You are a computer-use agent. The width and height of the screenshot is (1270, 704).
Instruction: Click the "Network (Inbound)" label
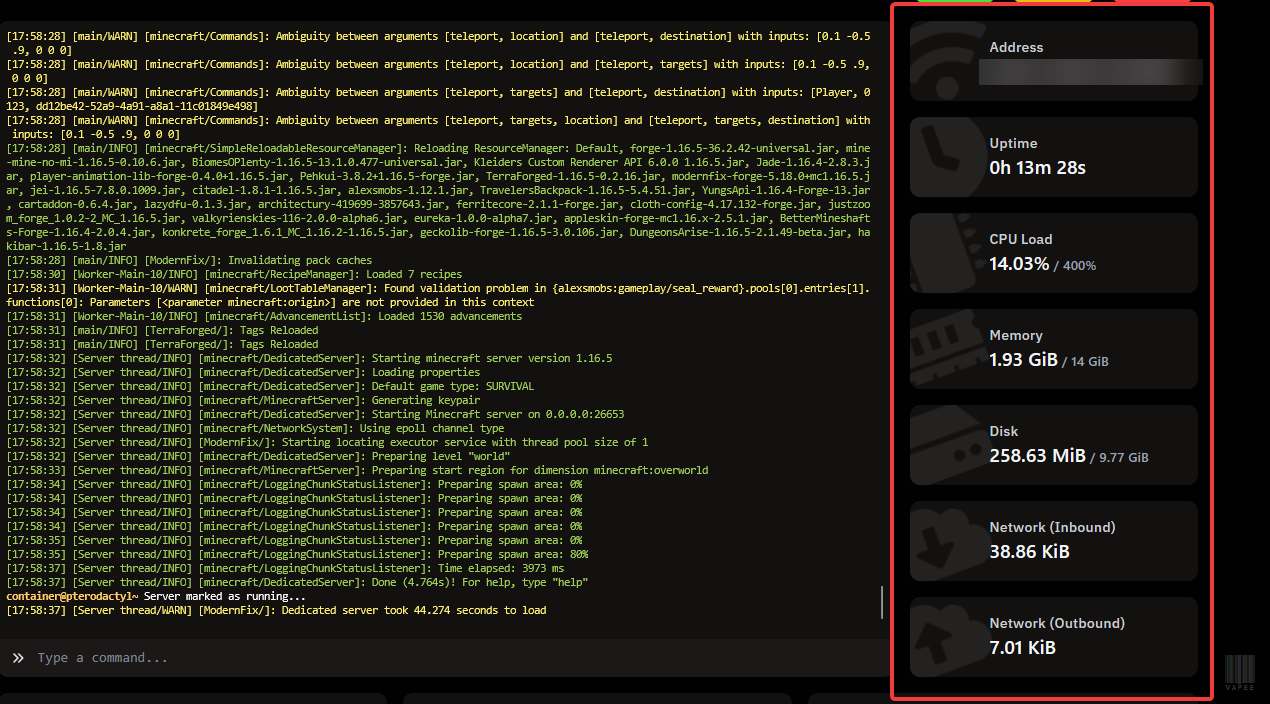tap(1052, 527)
